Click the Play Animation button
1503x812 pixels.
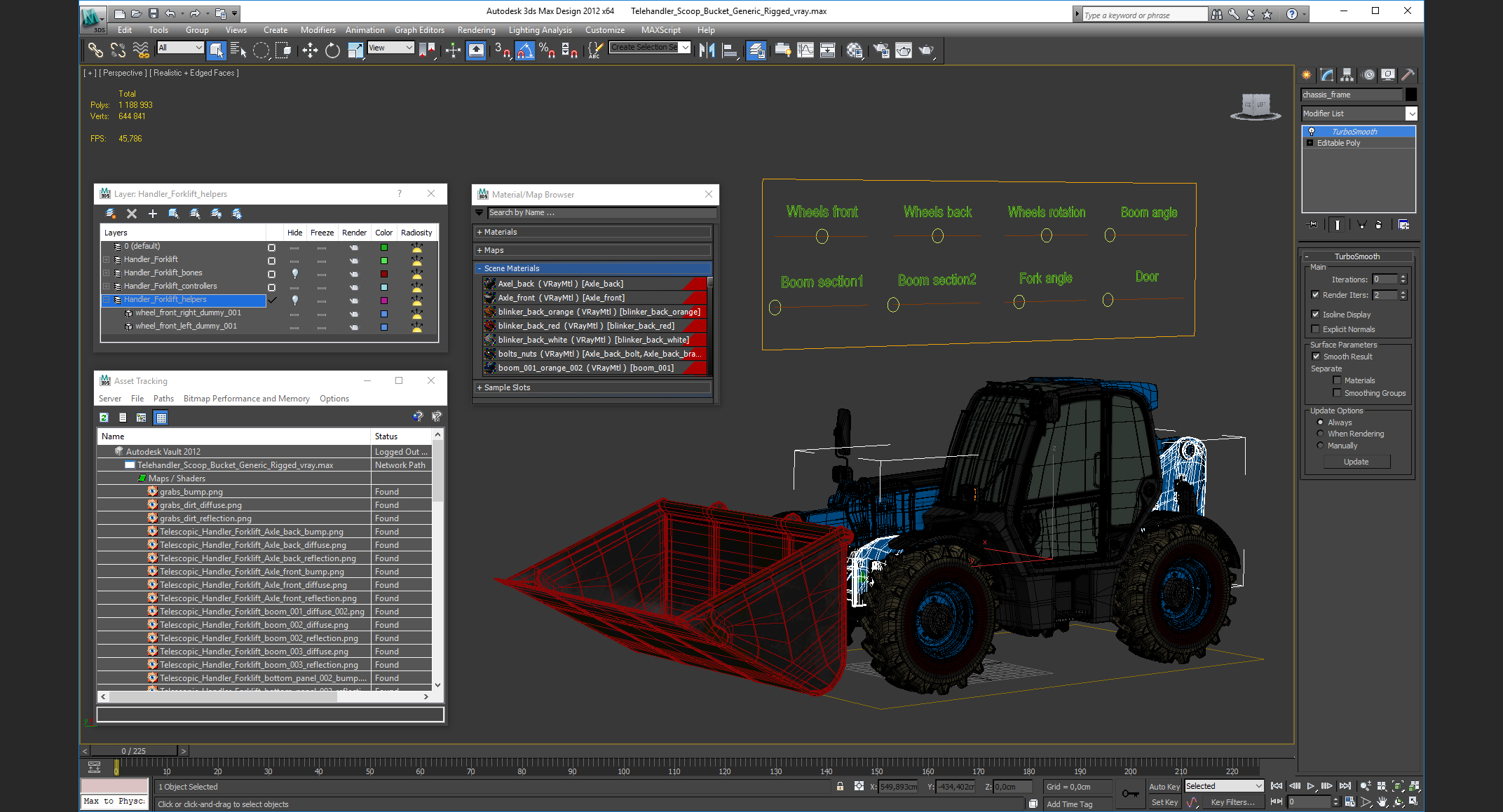pyautogui.click(x=1310, y=786)
